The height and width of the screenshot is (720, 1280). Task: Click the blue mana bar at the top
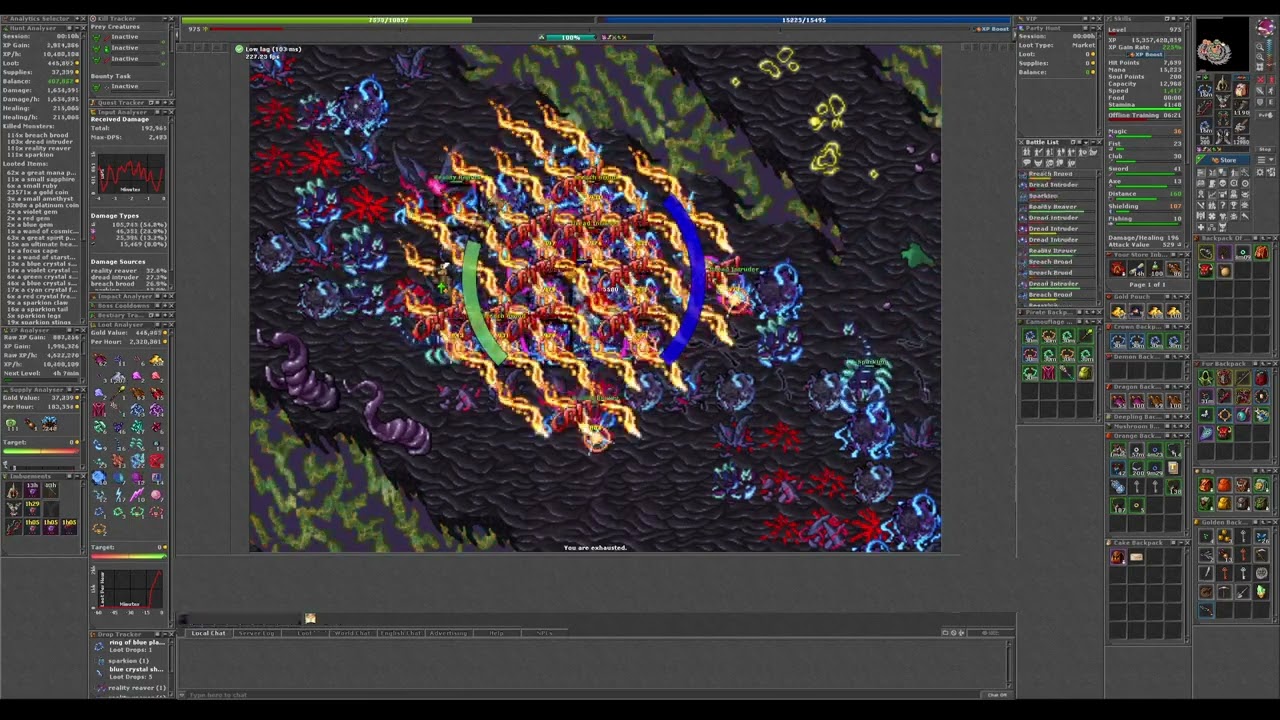pos(806,19)
